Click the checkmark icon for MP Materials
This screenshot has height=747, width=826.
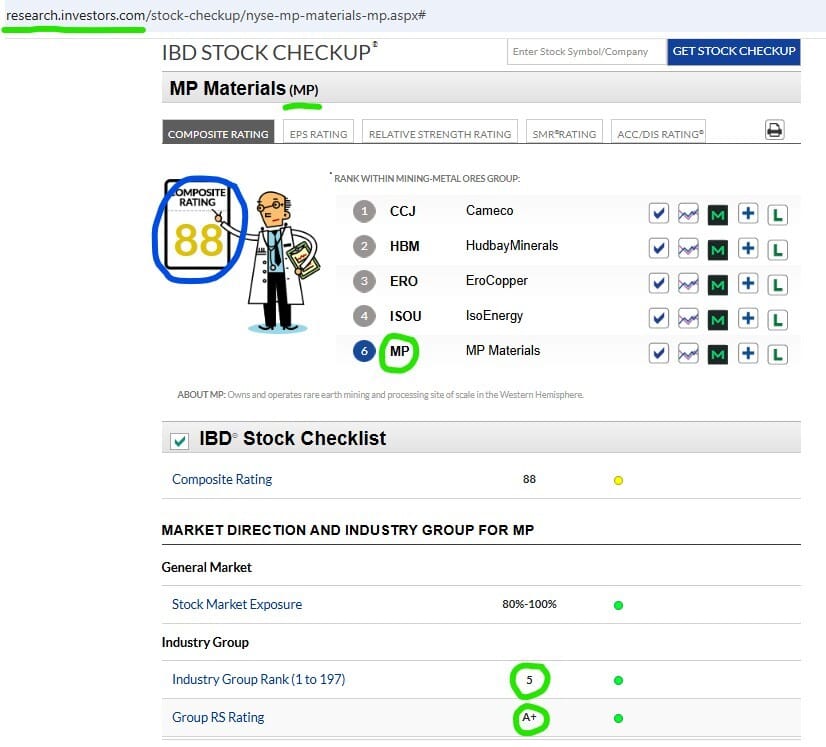click(658, 353)
